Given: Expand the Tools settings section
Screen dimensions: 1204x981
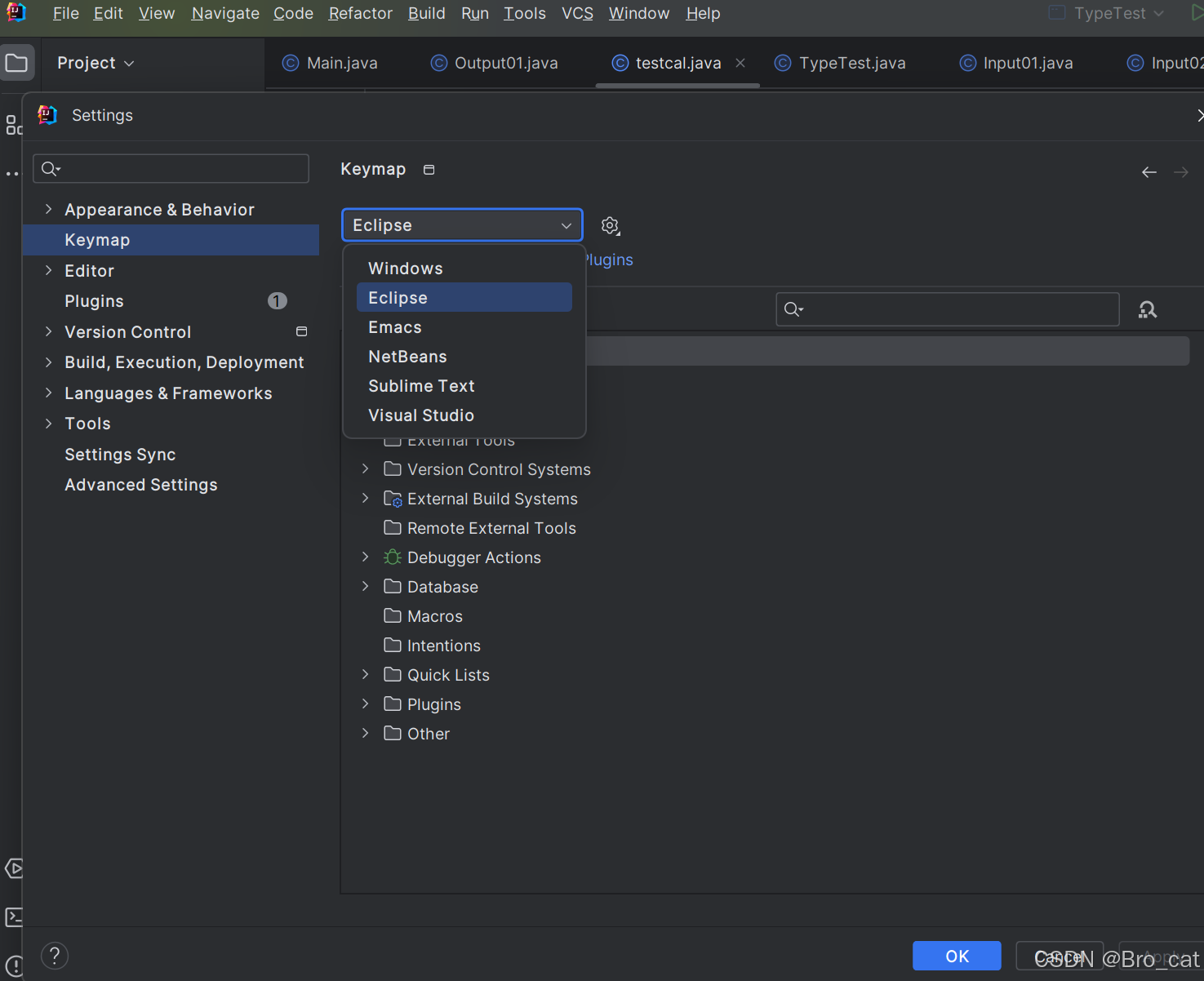Looking at the screenshot, I should [49, 423].
